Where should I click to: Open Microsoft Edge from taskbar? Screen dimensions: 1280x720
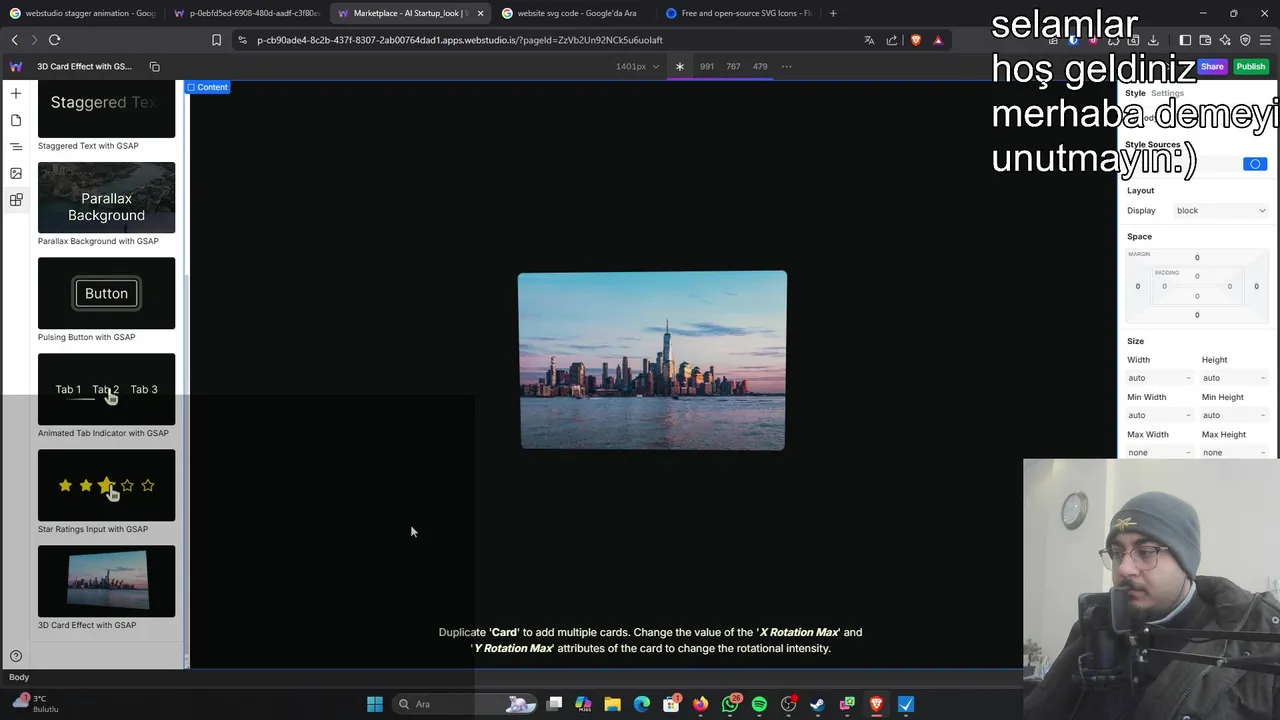(642, 704)
